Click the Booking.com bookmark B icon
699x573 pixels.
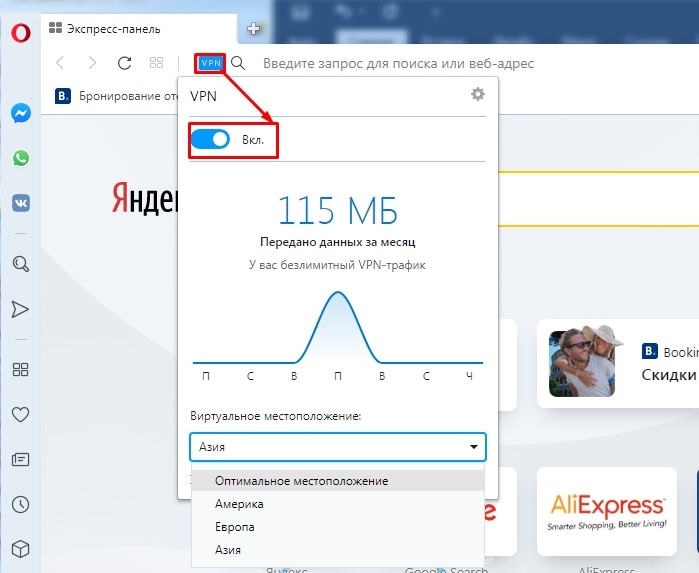coord(63,96)
